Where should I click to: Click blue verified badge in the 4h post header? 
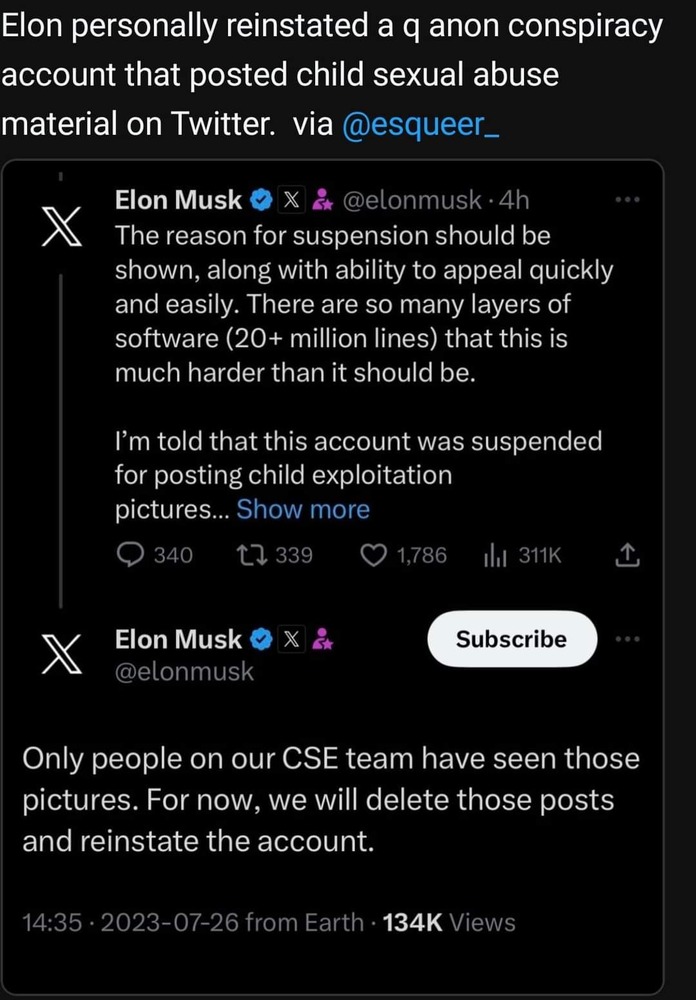[259, 200]
